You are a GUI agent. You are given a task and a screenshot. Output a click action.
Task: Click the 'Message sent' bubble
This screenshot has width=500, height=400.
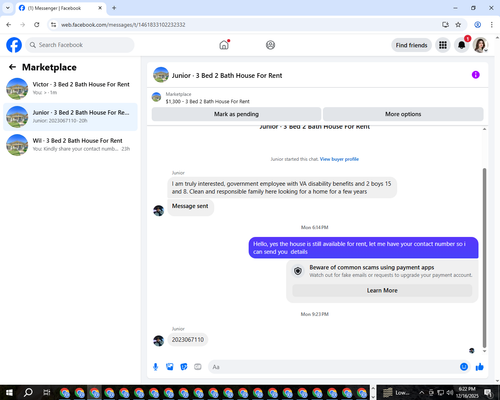point(190,206)
